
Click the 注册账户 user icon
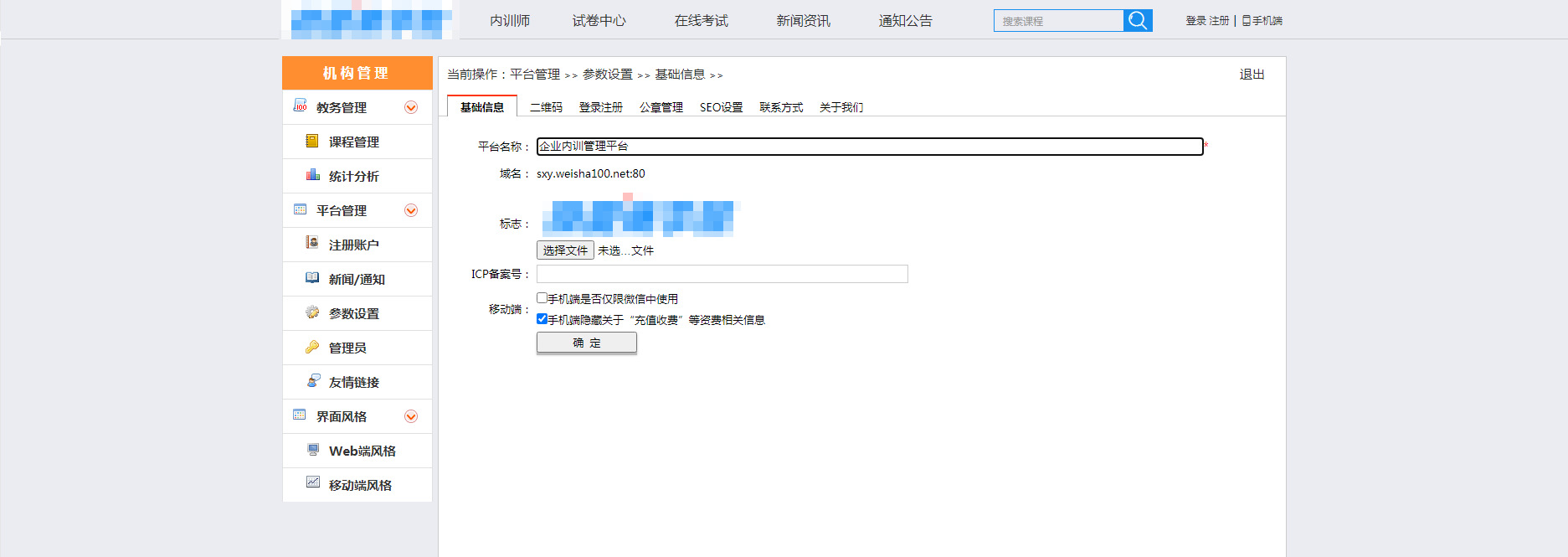click(312, 243)
